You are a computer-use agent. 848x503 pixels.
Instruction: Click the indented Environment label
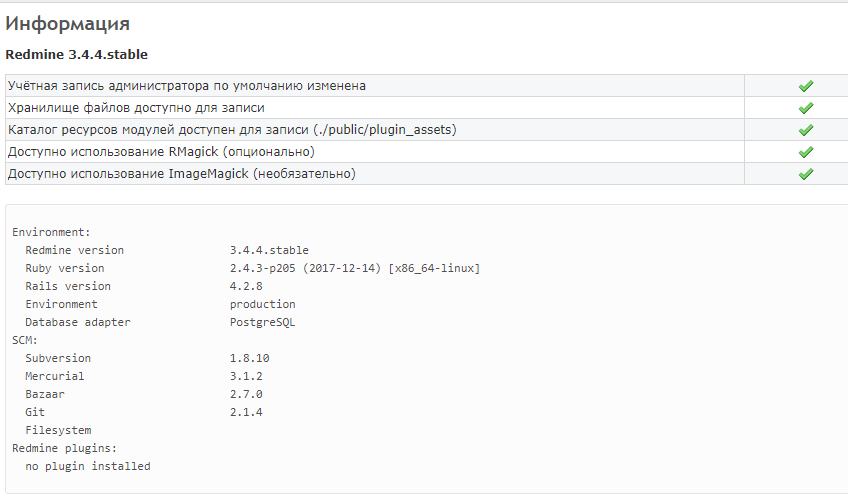[x=62, y=304]
